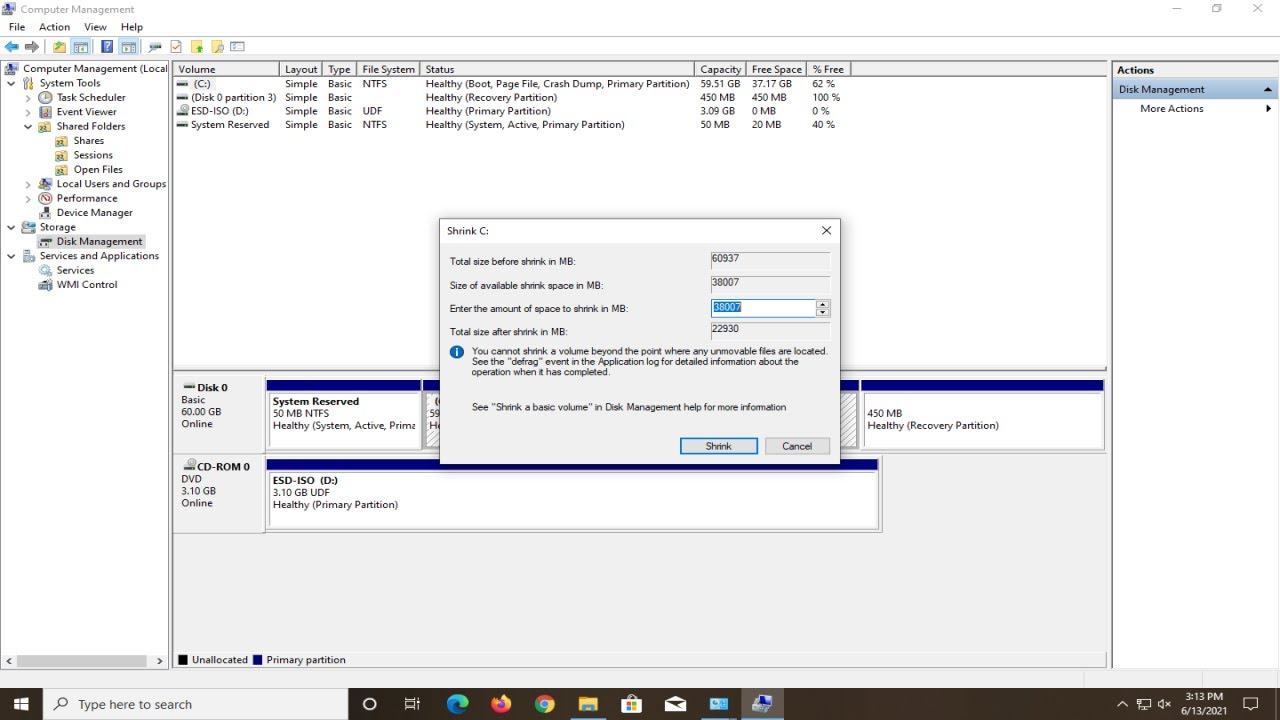Select the System Reserved volume row

(512, 125)
